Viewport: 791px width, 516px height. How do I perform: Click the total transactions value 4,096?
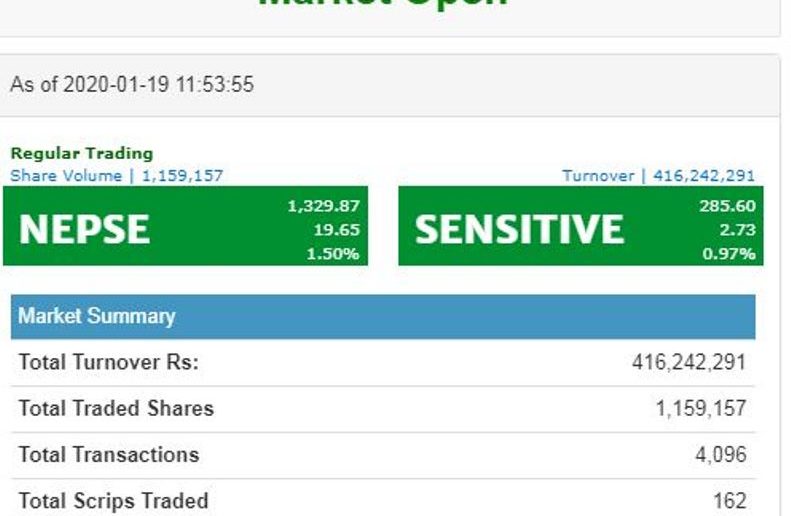coord(720,455)
